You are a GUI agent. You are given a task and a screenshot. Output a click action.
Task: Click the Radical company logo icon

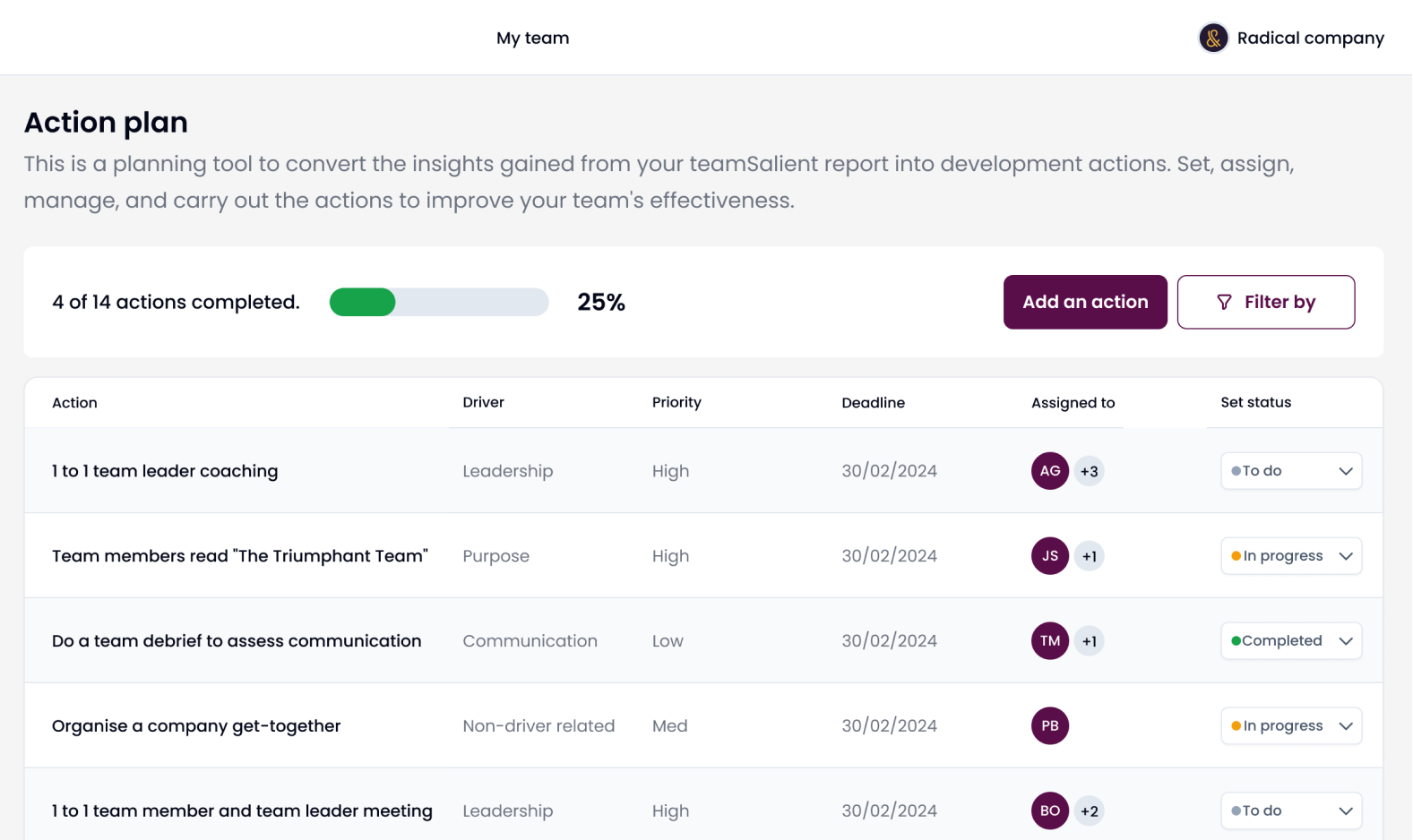[x=1213, y=38]
